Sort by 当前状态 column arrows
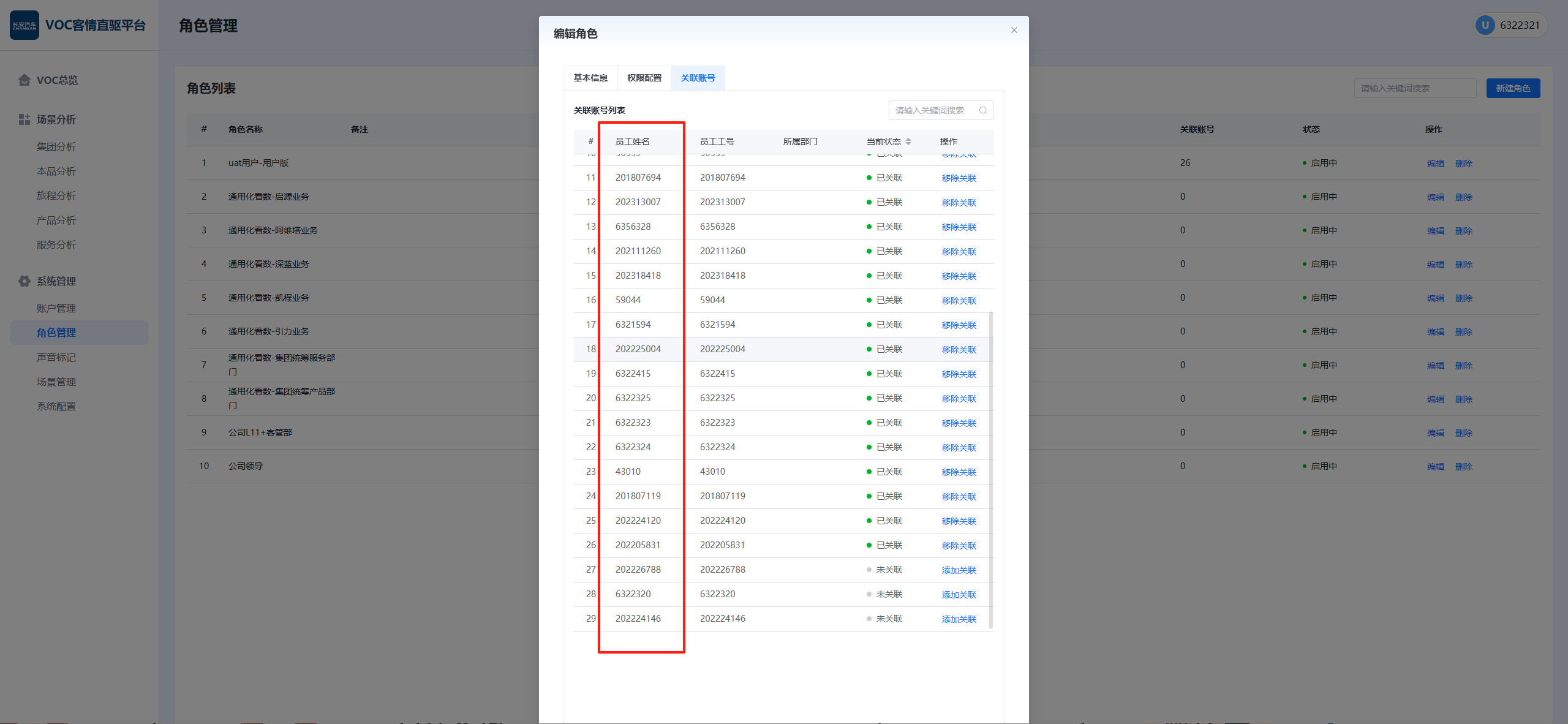The width and height of the screenshot is (1568, 724). point(908,141)
